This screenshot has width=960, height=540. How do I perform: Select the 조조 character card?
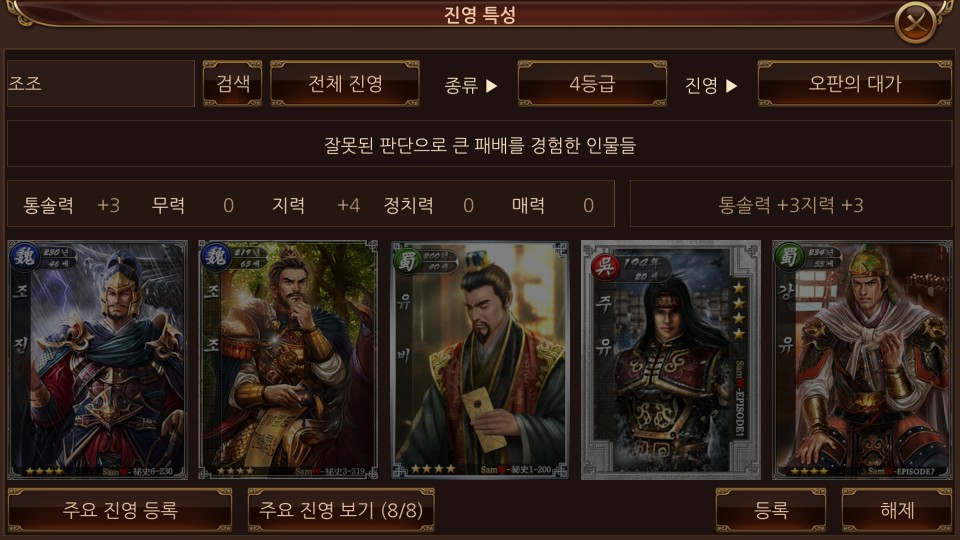pyautogui.click(x=288, y=359)
